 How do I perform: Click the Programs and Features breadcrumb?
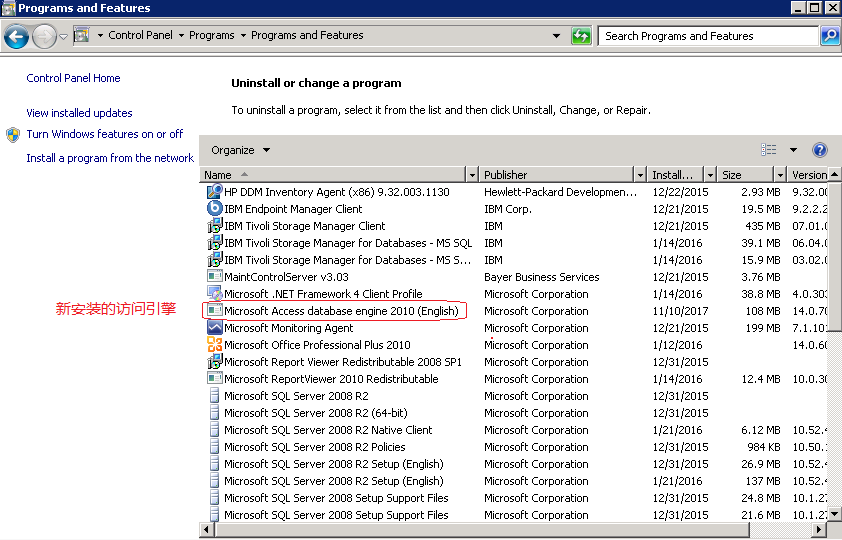tap(307, 35)
